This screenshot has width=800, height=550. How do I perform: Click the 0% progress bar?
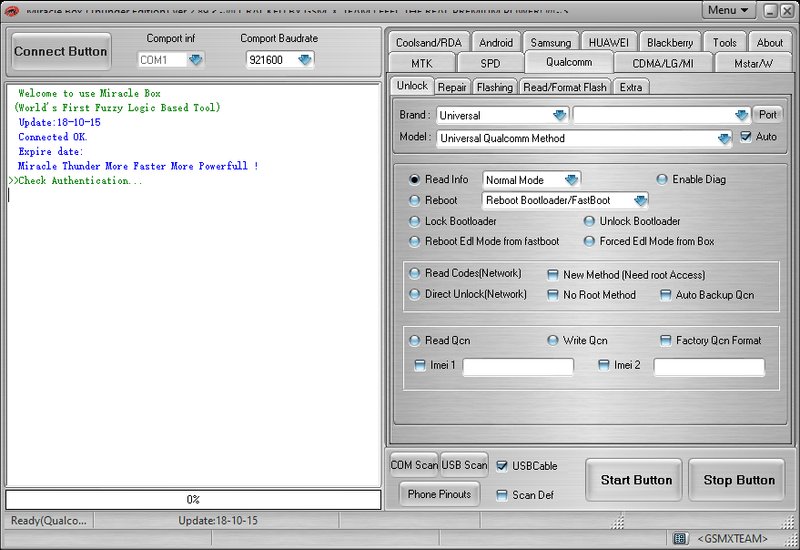tap(193, 499)
